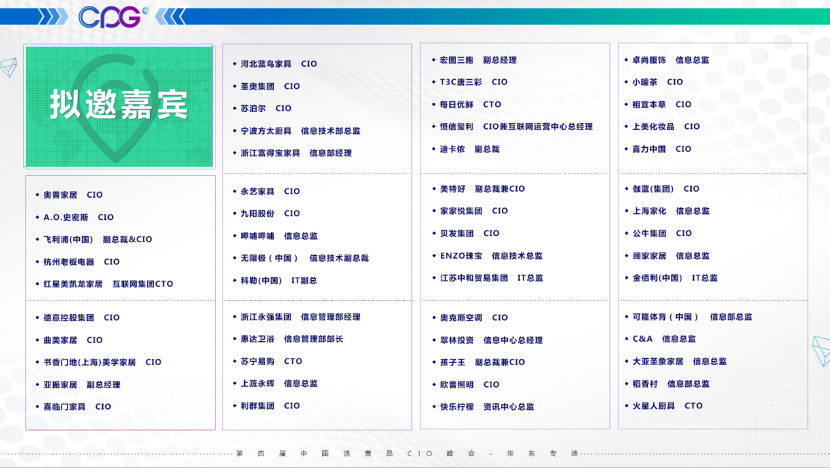Image resolution: width=830 pixels, height=468 pixels.
Task: Select 浙江永强集团 信息管理部经理 entry
Action: tap(300, 317)
